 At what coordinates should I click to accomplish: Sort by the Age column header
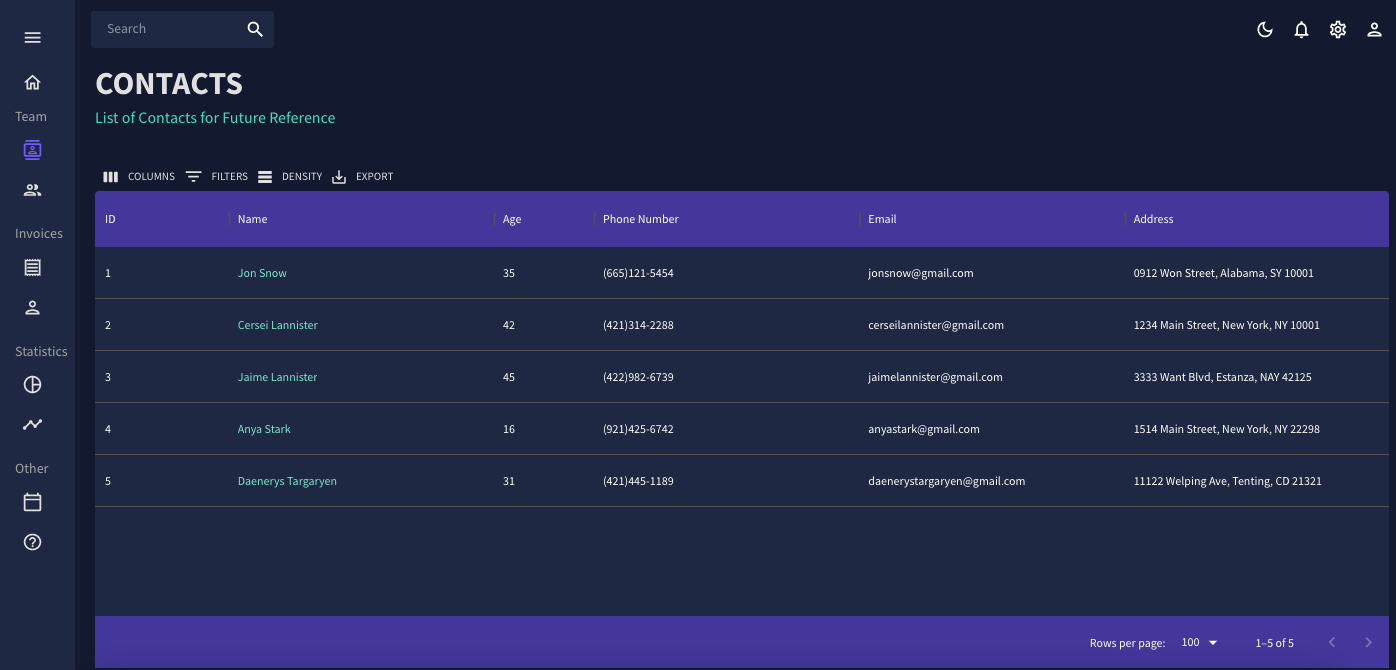point(512,219)
